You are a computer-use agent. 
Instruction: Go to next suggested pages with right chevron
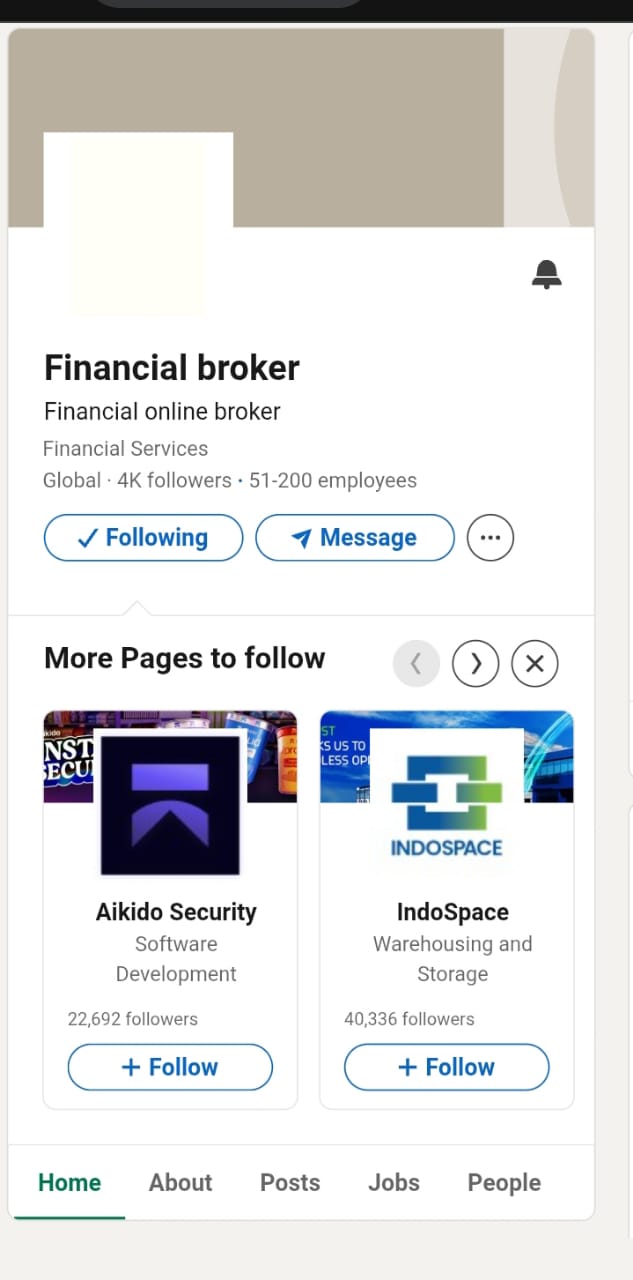click(476, 663)
